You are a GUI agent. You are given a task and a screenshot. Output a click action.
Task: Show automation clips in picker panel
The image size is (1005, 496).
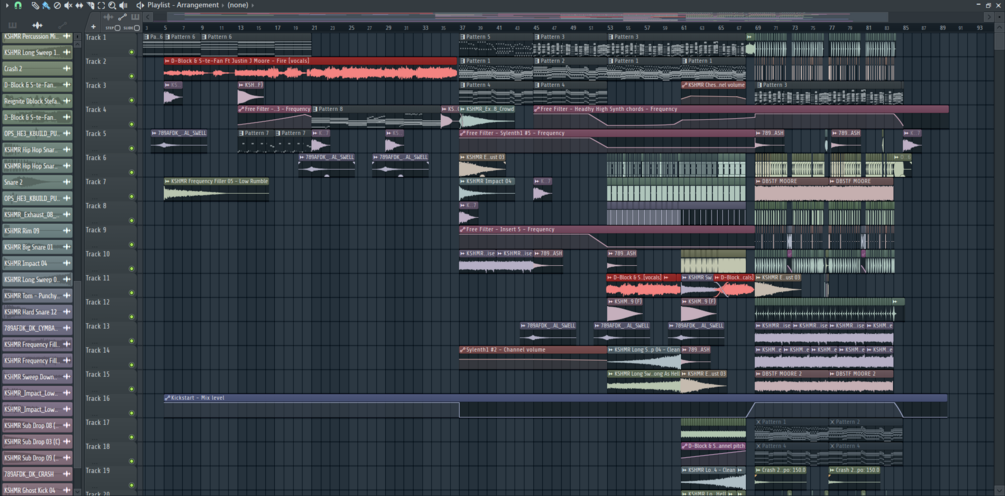[x=63, y=25]
